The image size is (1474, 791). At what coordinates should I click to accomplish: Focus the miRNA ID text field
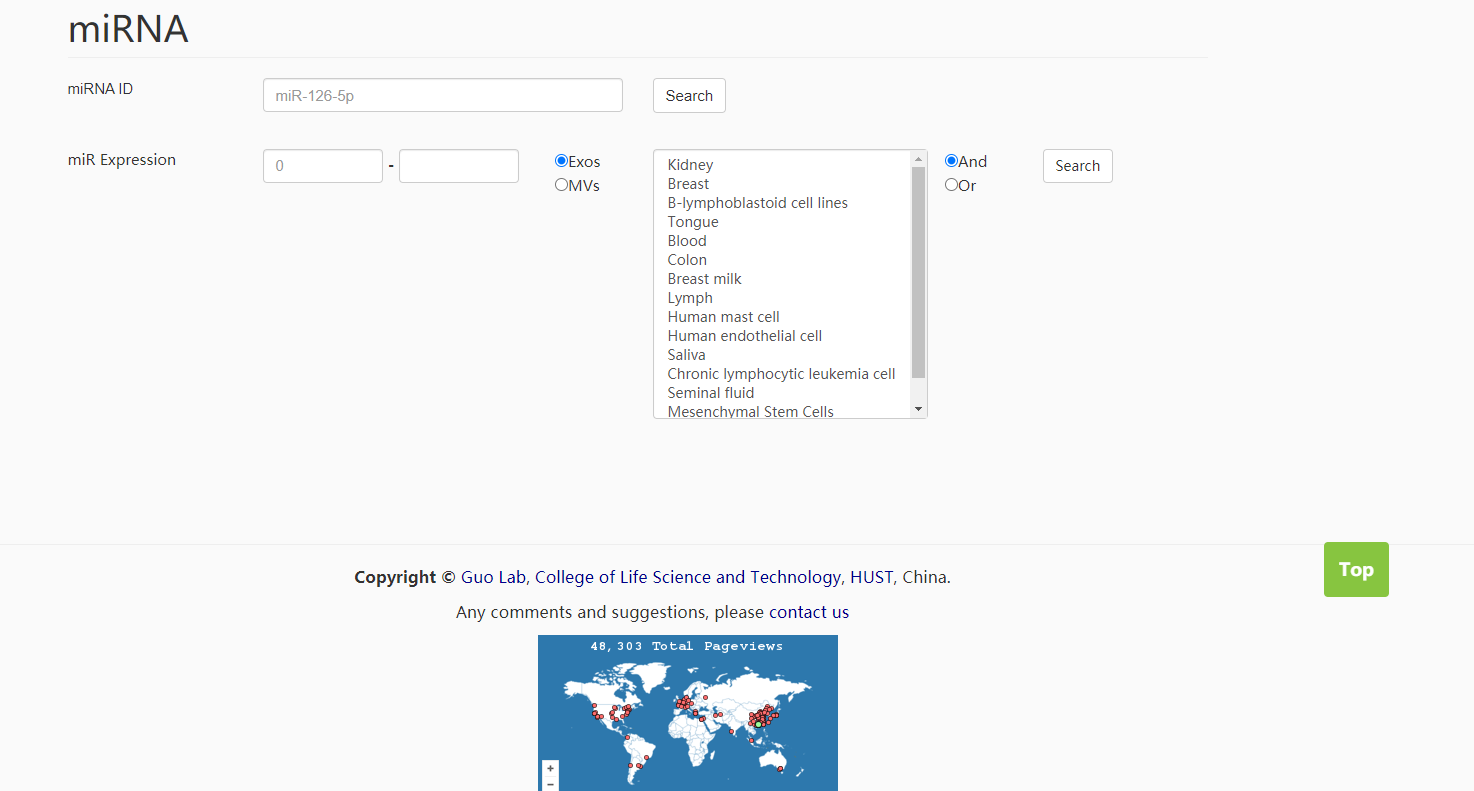point(442,96)
